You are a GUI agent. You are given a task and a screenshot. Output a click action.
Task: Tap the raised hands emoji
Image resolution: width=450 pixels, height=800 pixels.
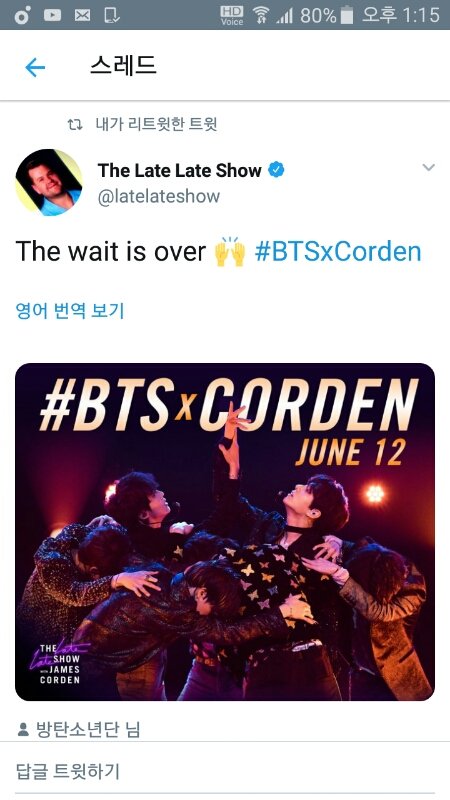point(230,252)
